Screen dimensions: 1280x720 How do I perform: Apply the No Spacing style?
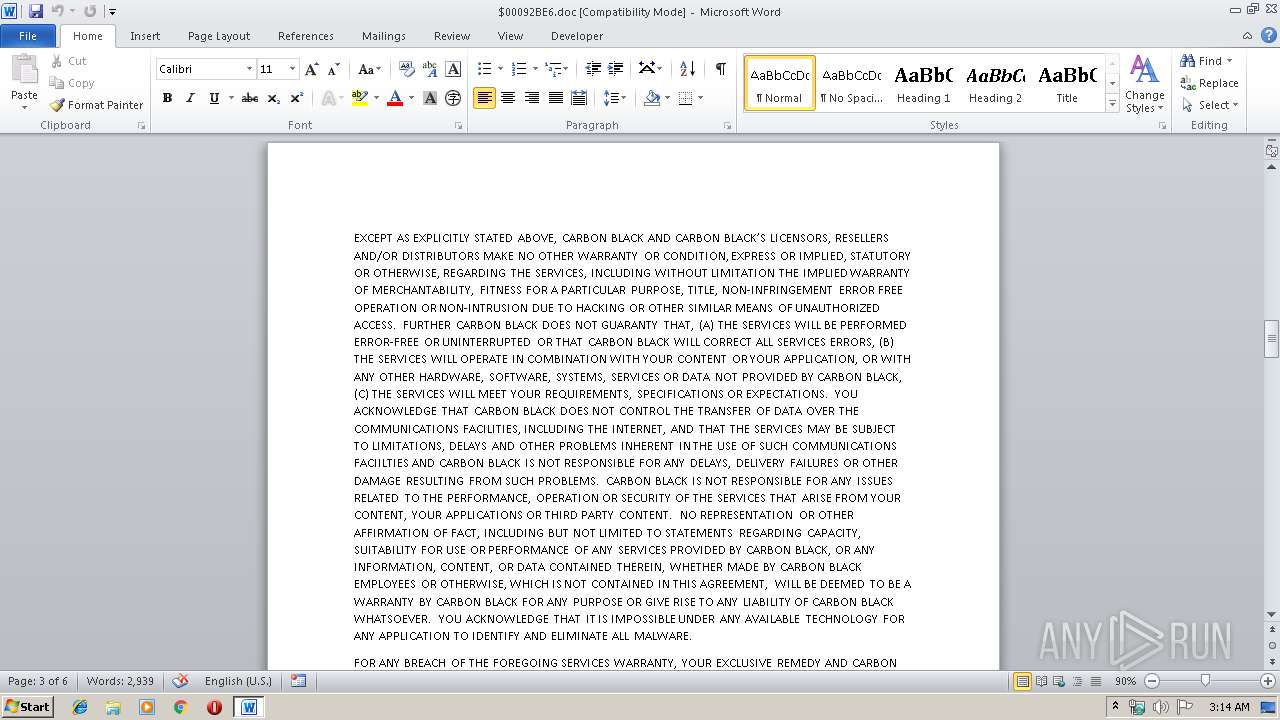tap(852, 83)
